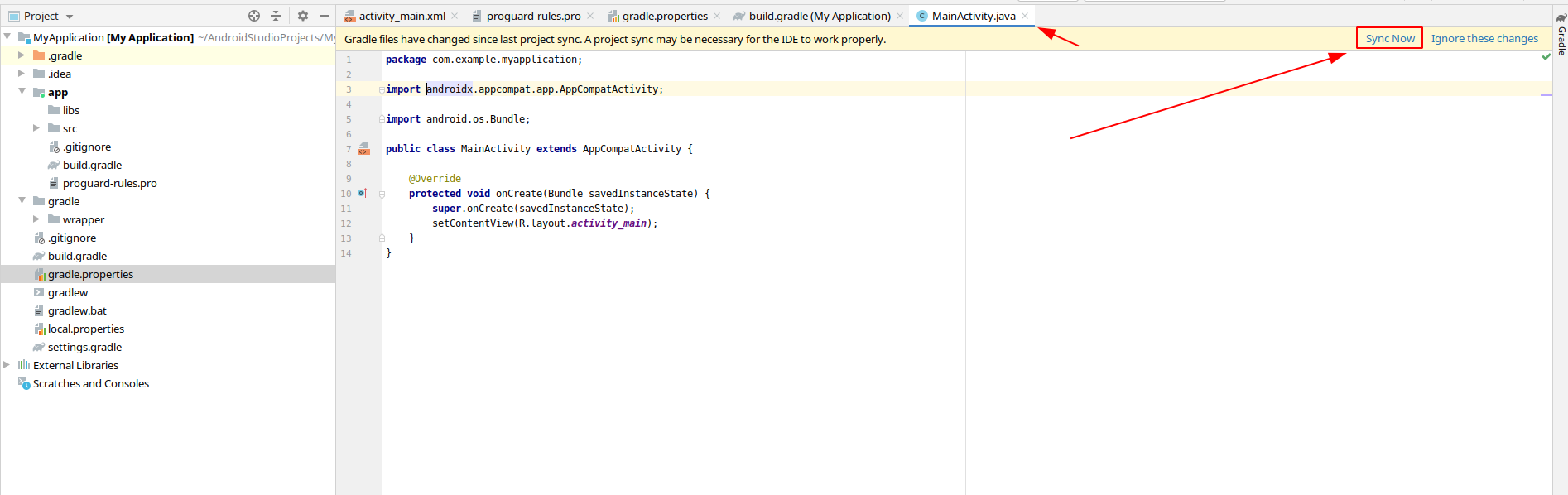This screenshot has width=1568, height=495.
Task: Click the Collapse All icon in Project panel
Action: 276,16
